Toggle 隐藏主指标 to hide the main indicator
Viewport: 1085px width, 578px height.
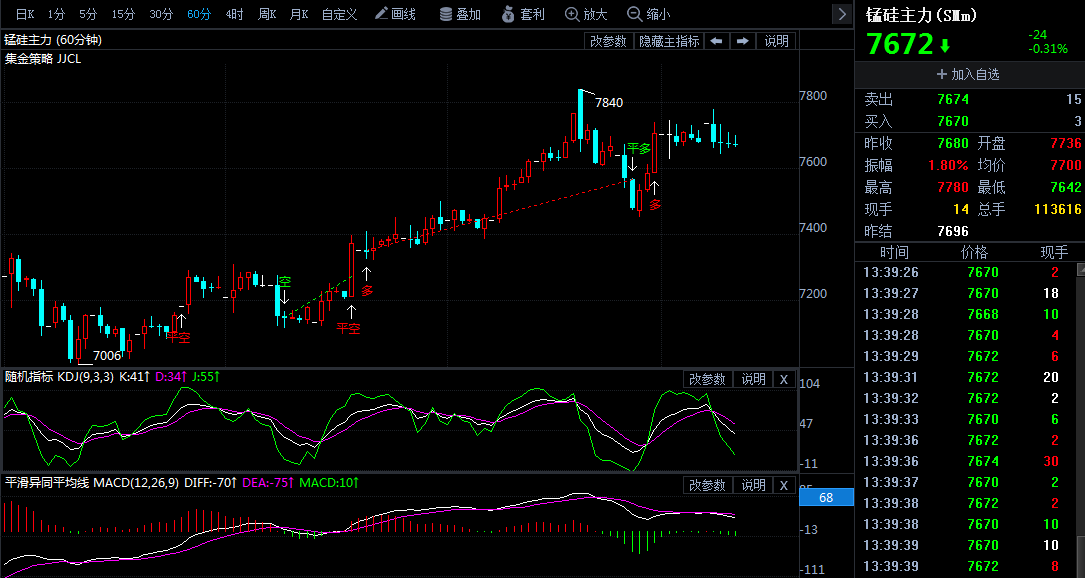tap(668, 41)
